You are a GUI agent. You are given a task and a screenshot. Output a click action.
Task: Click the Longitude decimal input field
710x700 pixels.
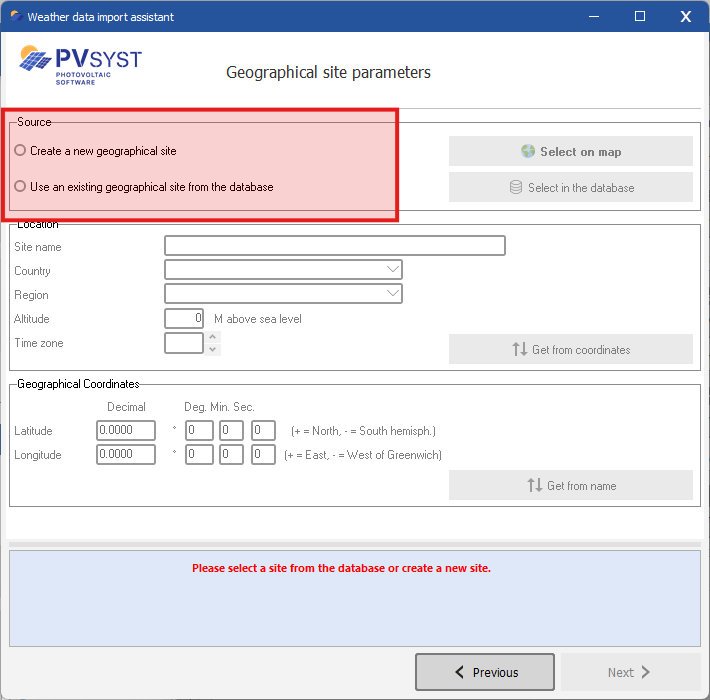[126, 455]
